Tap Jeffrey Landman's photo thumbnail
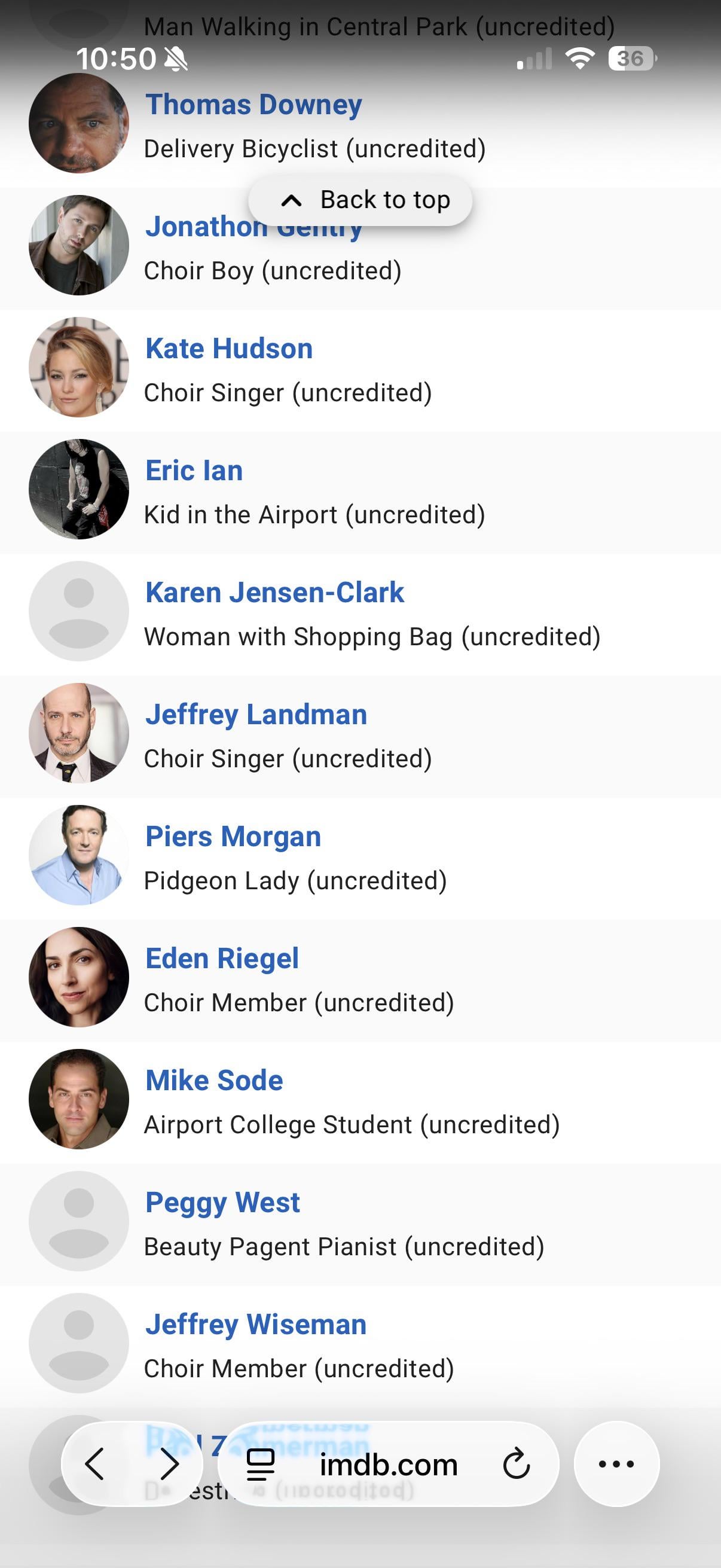Screen dimensions: 721x1568 [x=78, y=733]
